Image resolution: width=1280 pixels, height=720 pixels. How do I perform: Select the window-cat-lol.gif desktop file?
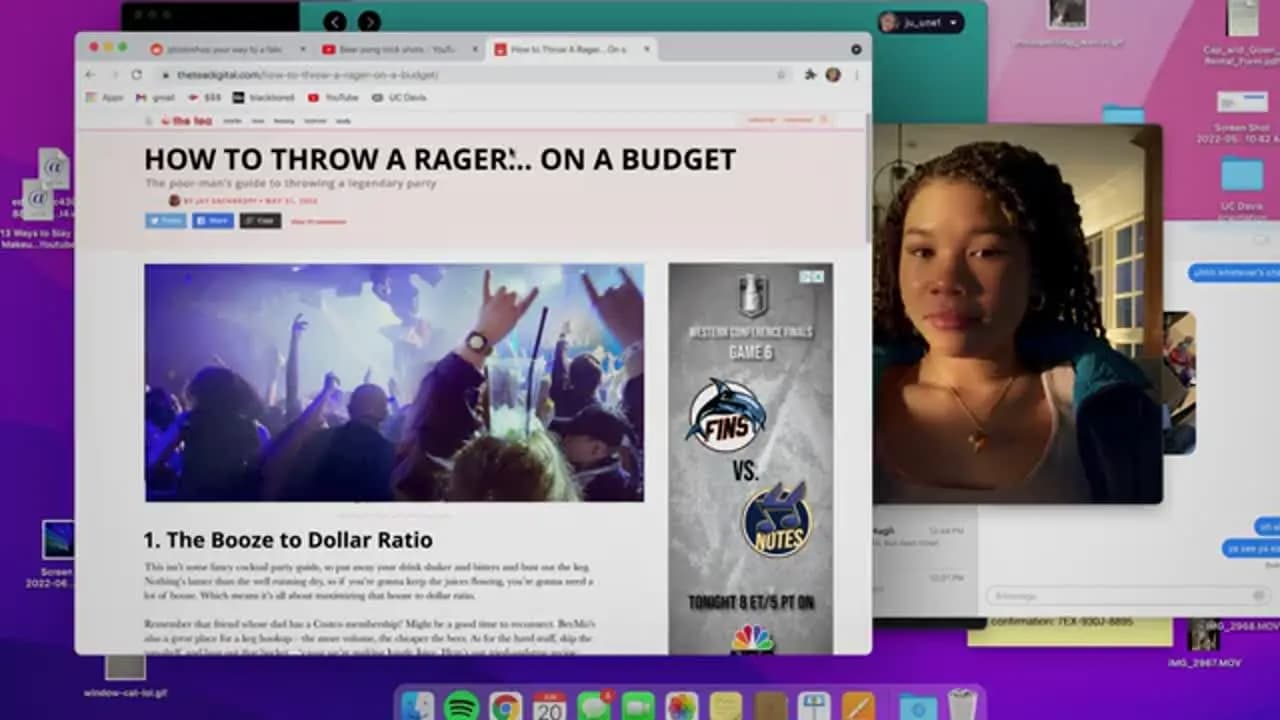point(126,676)
